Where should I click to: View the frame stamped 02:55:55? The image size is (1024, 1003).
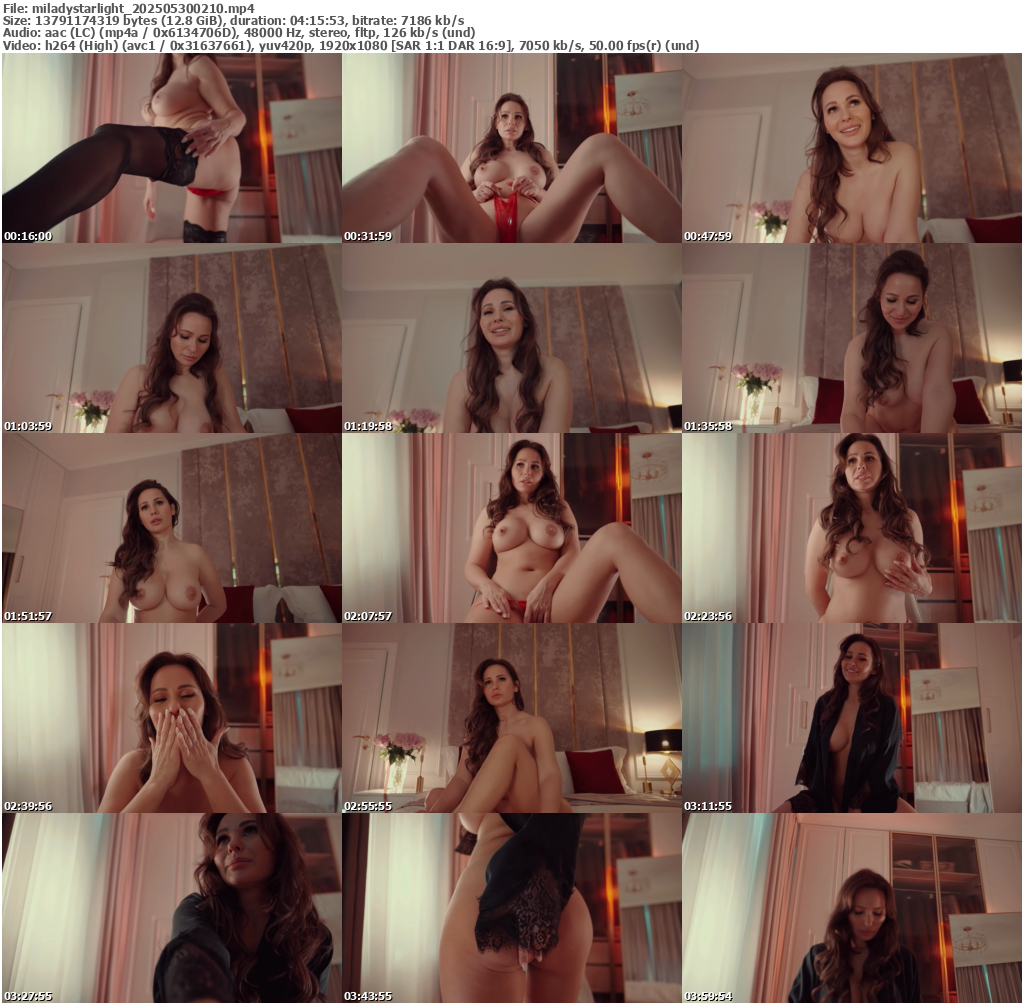(512, 718)
